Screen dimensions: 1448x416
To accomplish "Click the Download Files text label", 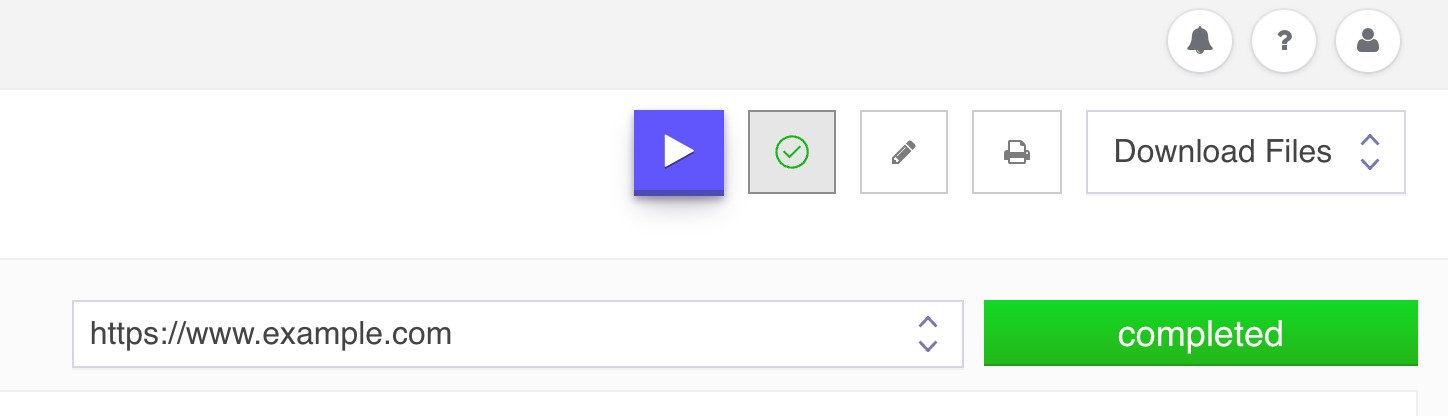I will pyautogui.click(x=1223, y=152).
